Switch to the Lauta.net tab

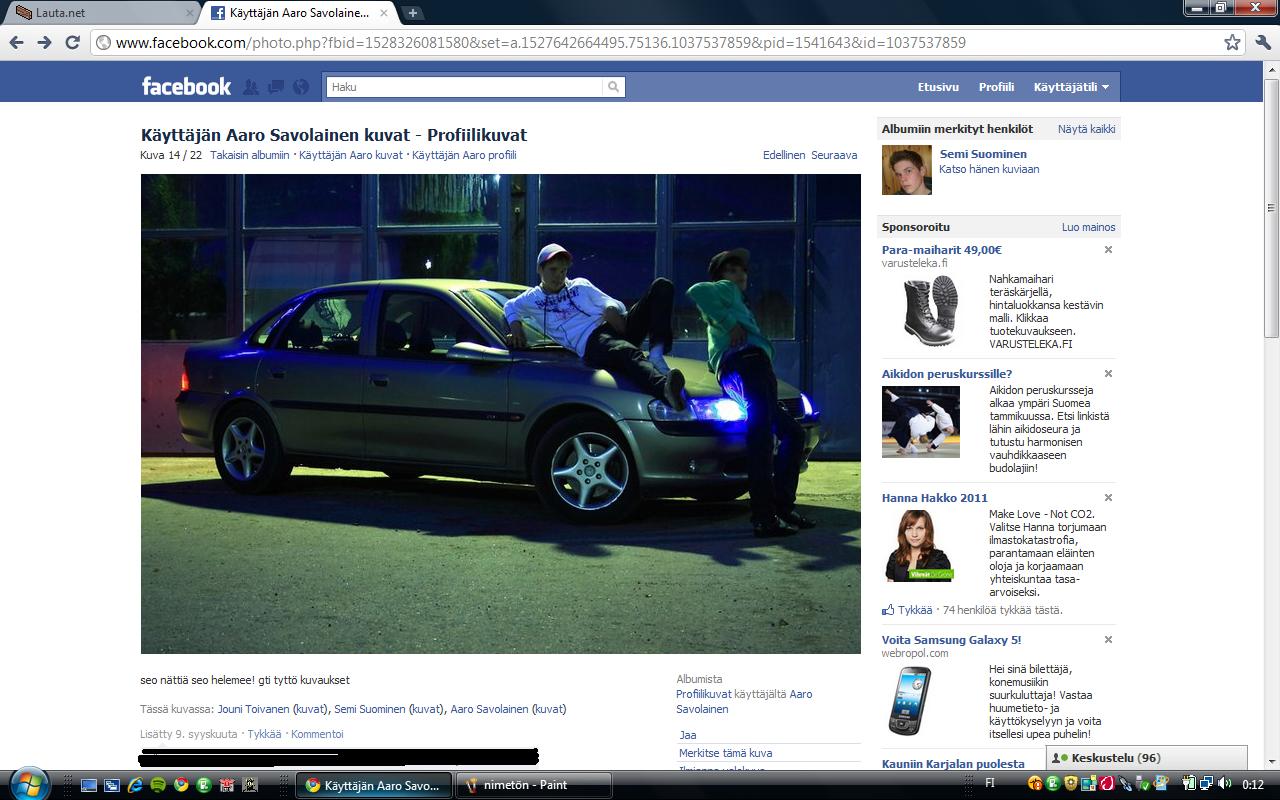98,13
